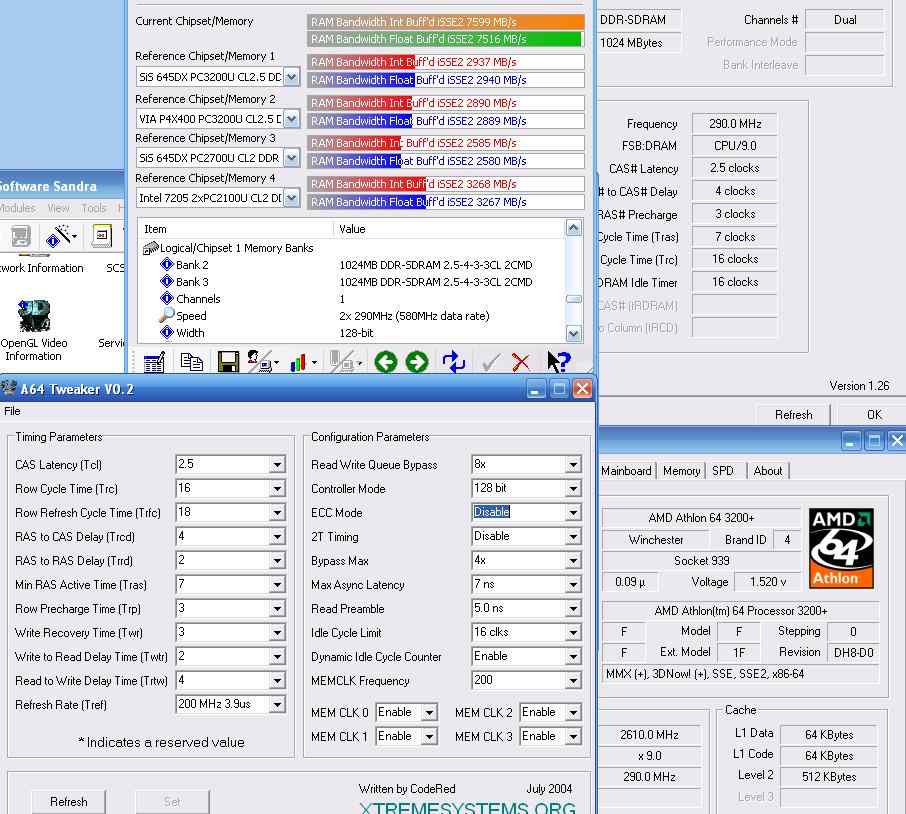Select the Bank 3 row in results list
Screen dimensions: 906x814
pyautogui.click(x=352, y=282)
